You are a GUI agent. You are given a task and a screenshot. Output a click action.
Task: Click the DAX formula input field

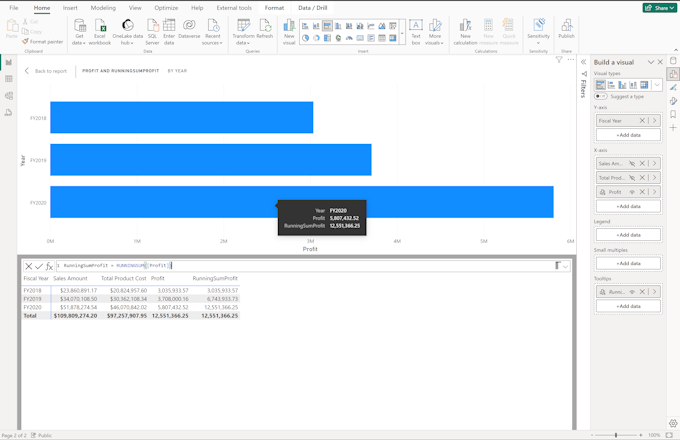pyautogui.click(x=304, y=266)
